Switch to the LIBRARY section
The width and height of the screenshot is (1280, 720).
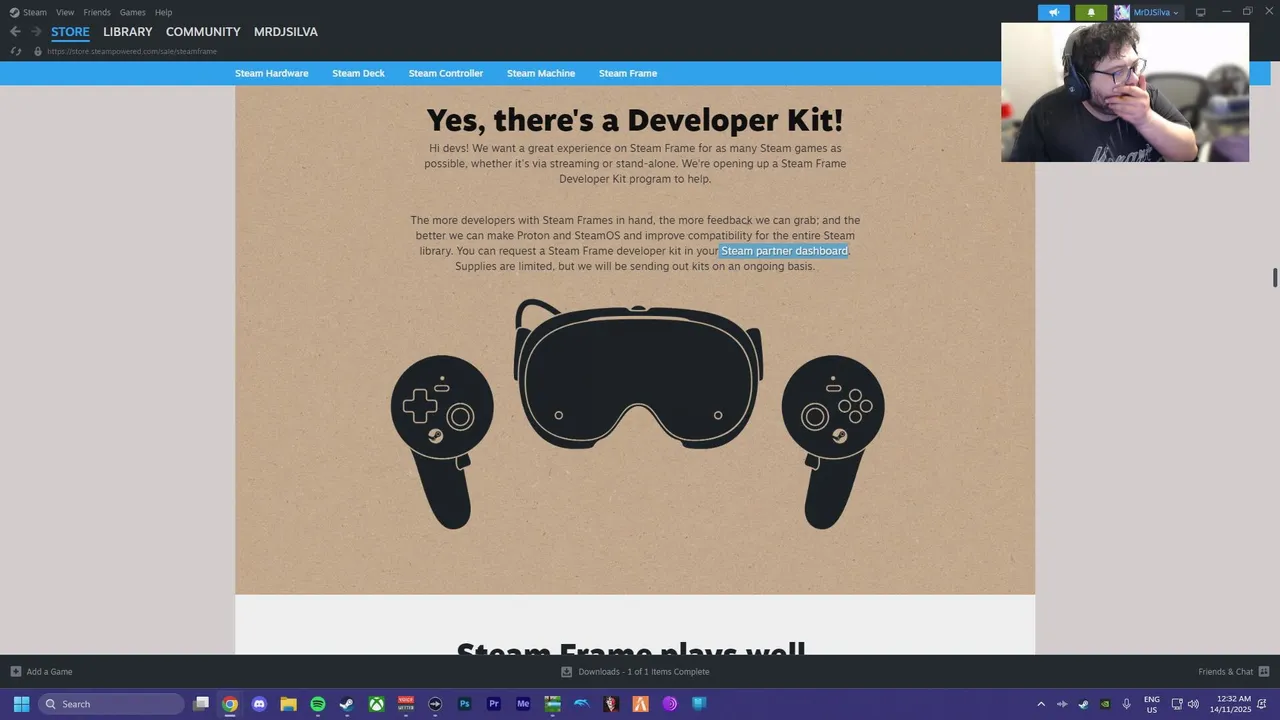coord(128,32)
